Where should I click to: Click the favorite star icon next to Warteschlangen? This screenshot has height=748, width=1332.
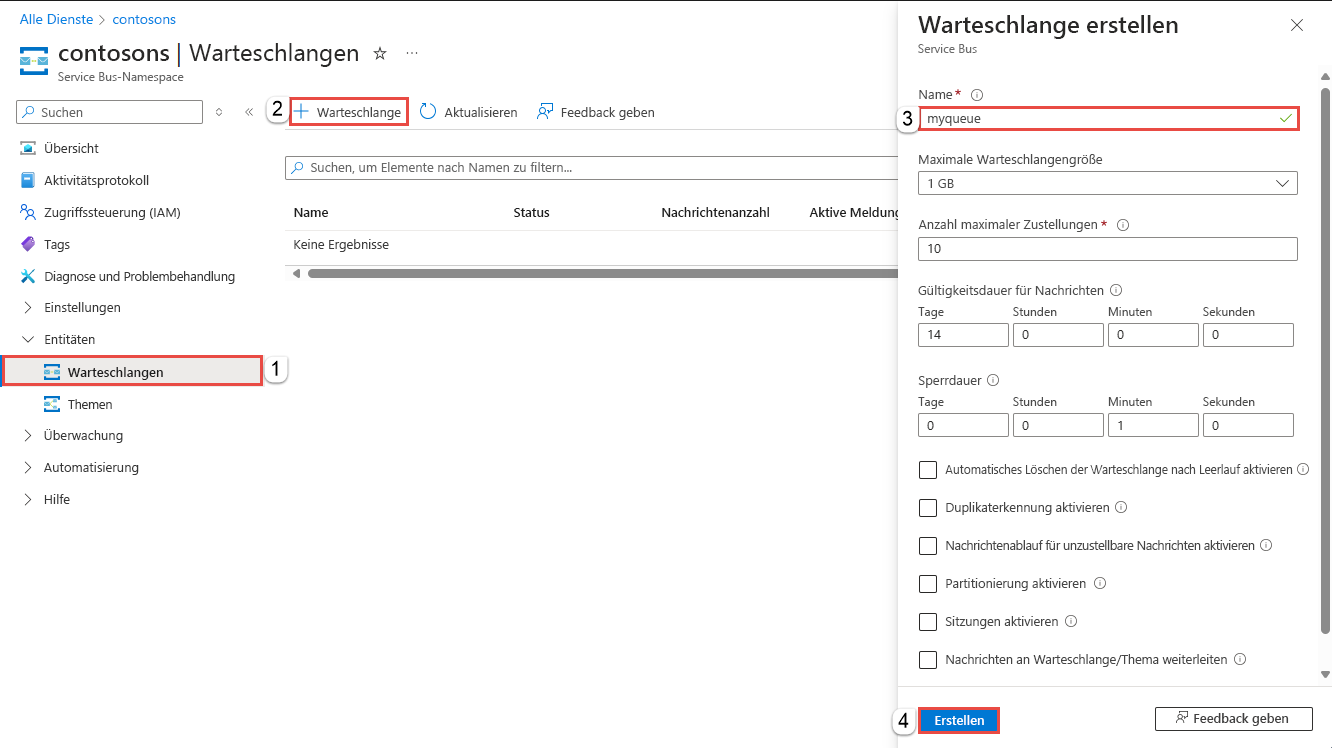(x=380, y=54)
